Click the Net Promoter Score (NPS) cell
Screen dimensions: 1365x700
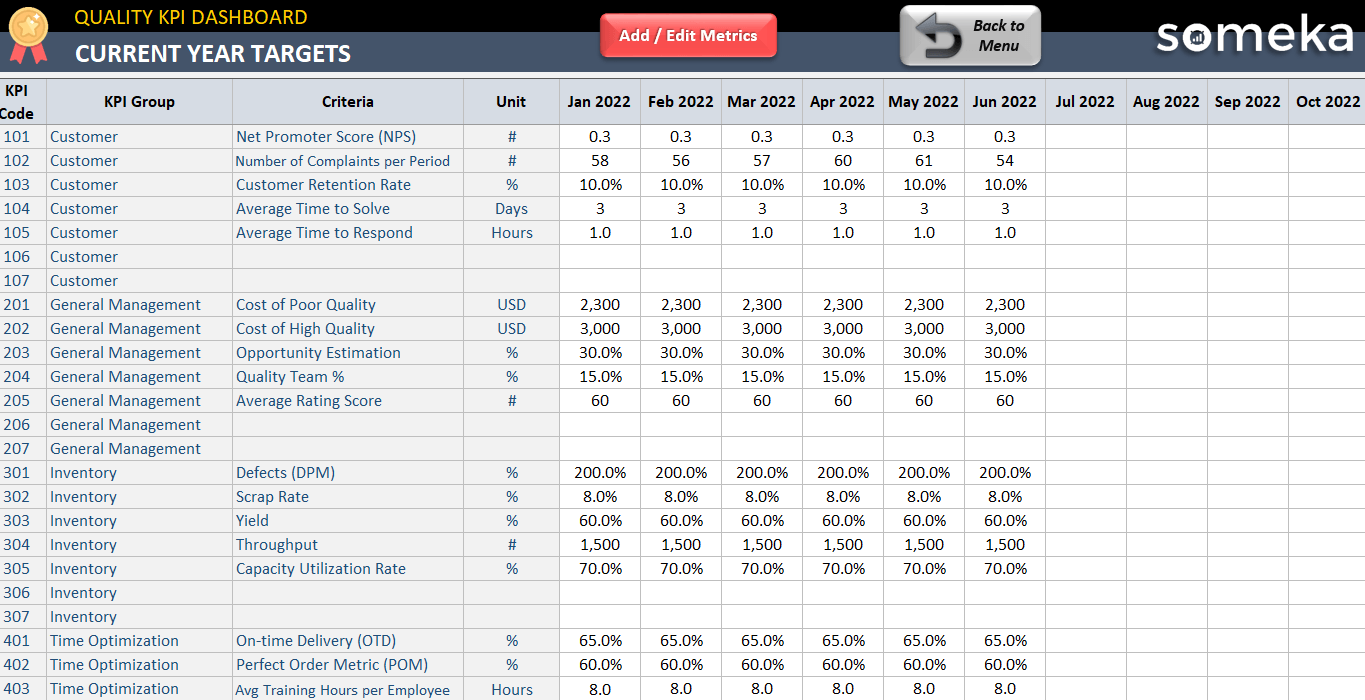pos(348,137)
